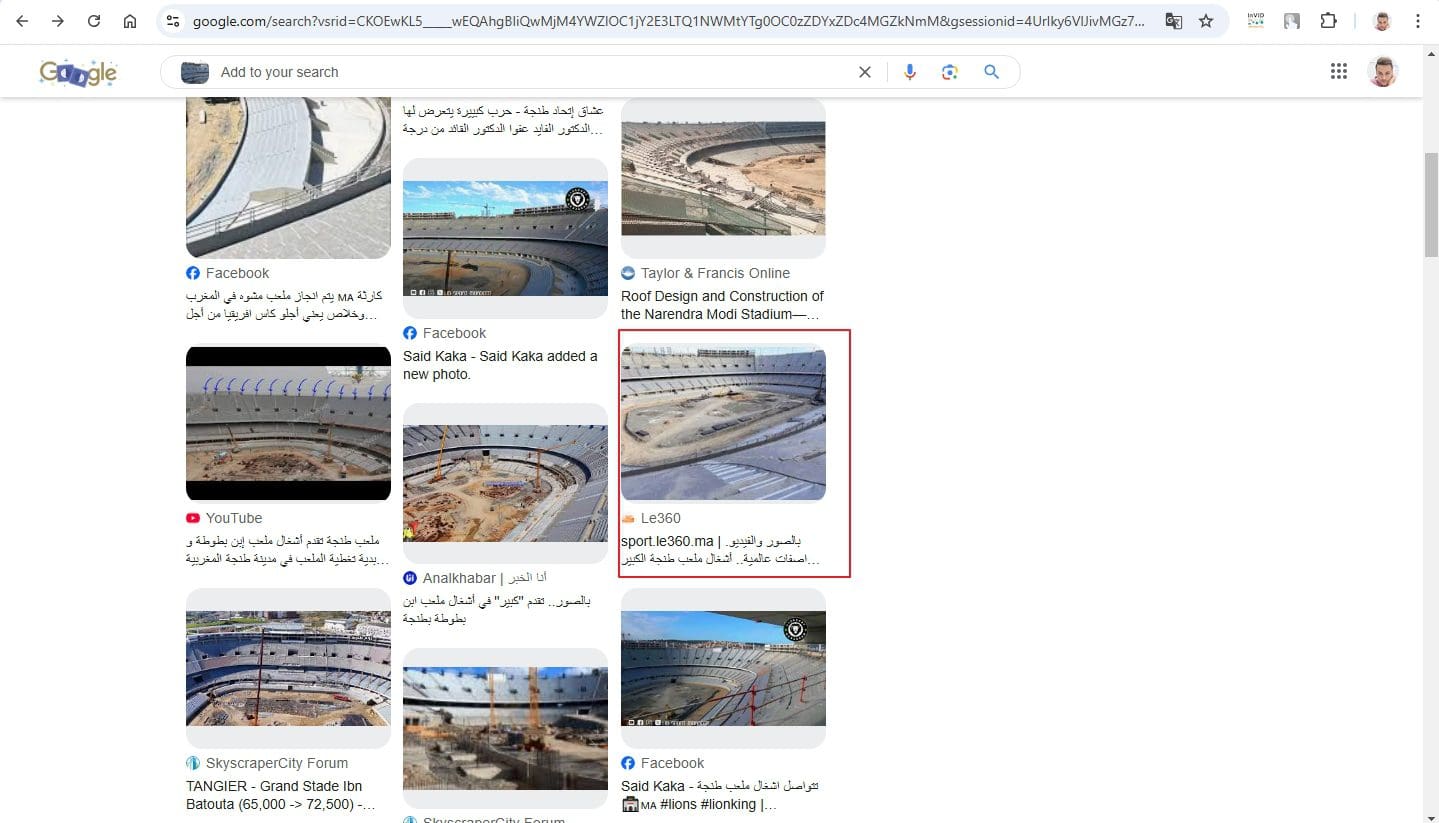Bookmark this page with star icon
The width and height of the screenshot is (1439, 823).
[x=1206, y=21]
